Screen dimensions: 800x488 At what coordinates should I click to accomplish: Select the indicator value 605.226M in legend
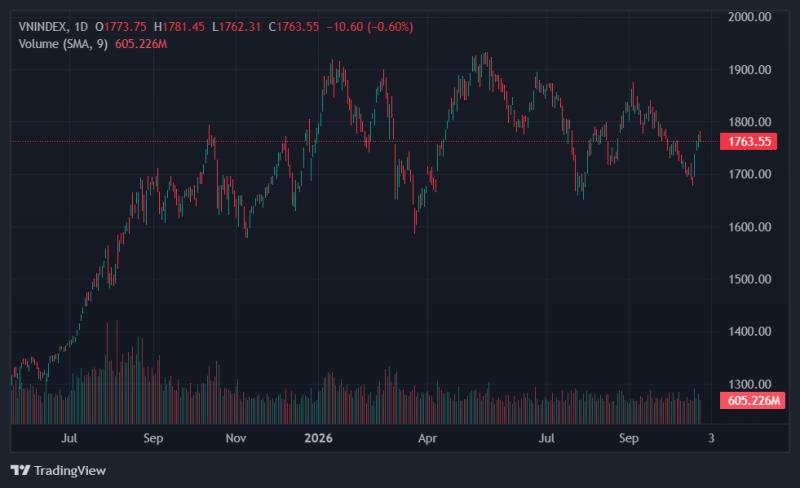pyautogui.click(x=141, y=44)
